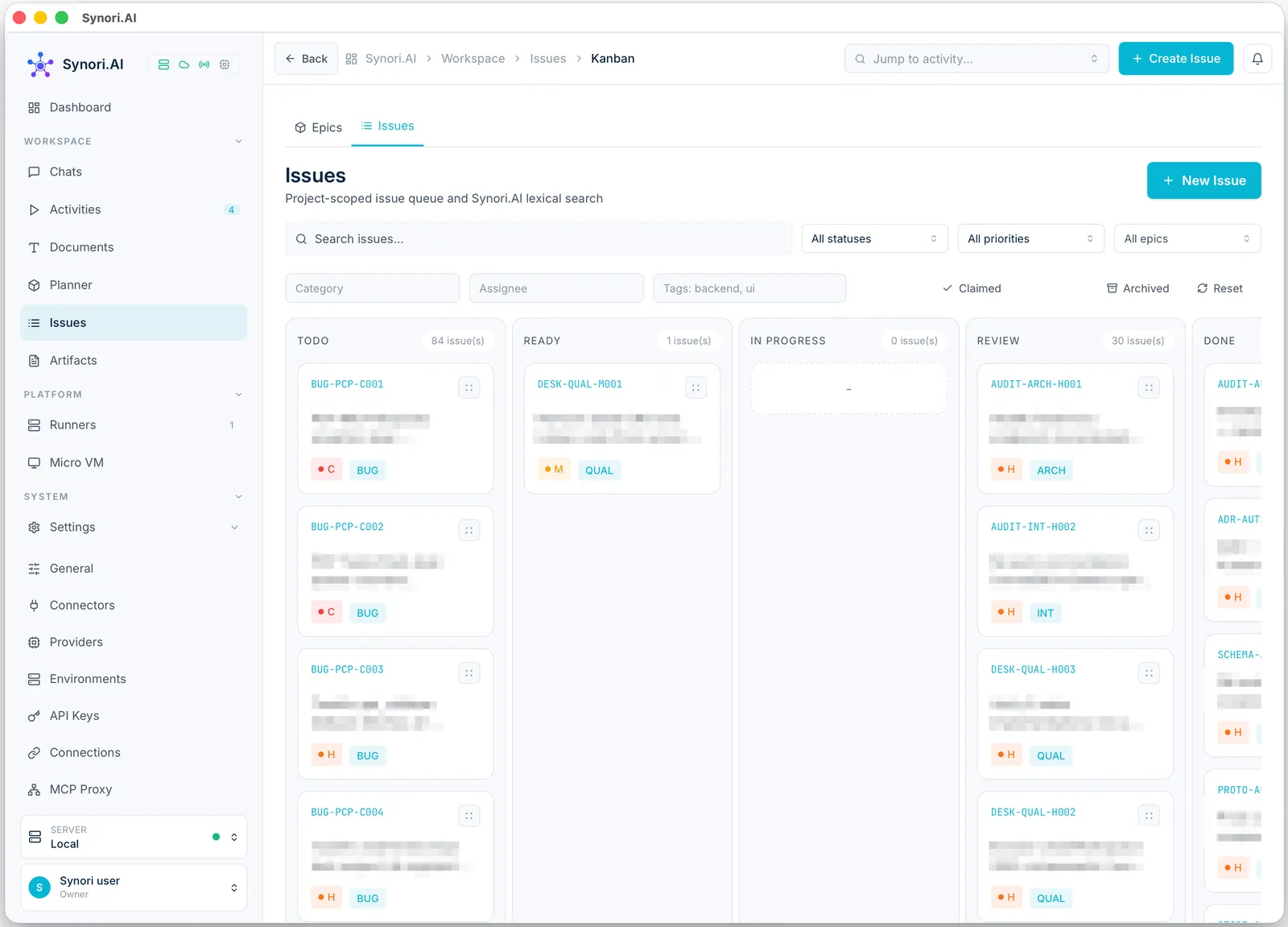This screenshot has height=927, width=1288.
Task: Click the Workspace breadcrumb link
Action: pos(473,59)
